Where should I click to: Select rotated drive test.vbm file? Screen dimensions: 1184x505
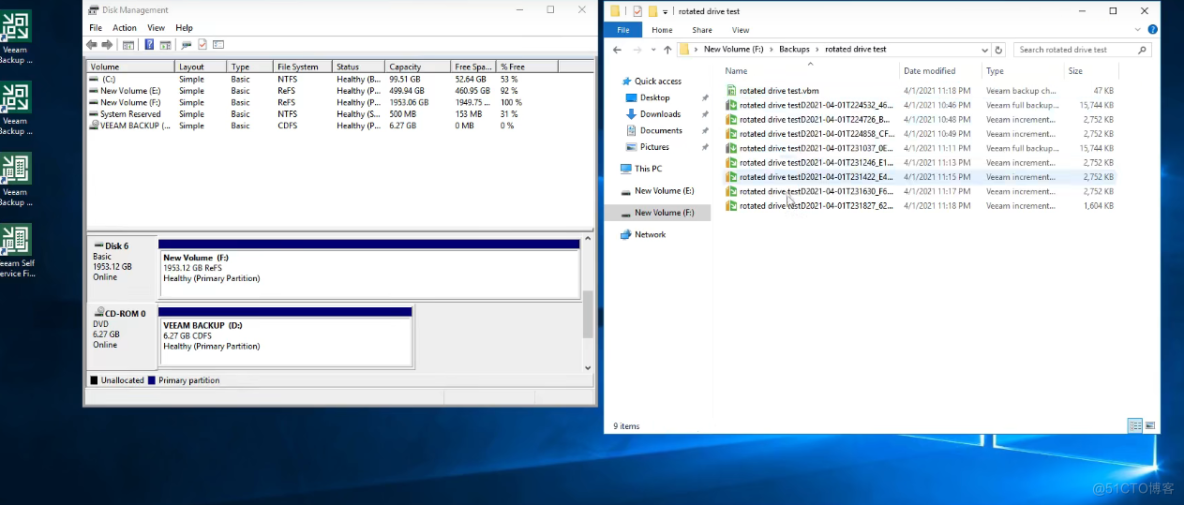[920, 91]
